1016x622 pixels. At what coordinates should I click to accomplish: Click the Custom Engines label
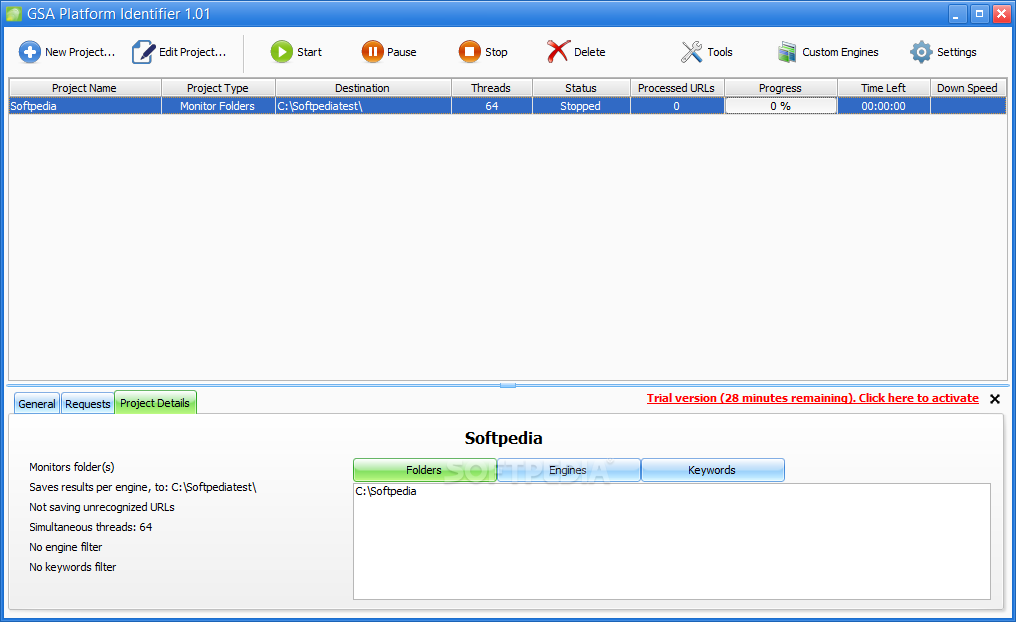click(840, 52)
